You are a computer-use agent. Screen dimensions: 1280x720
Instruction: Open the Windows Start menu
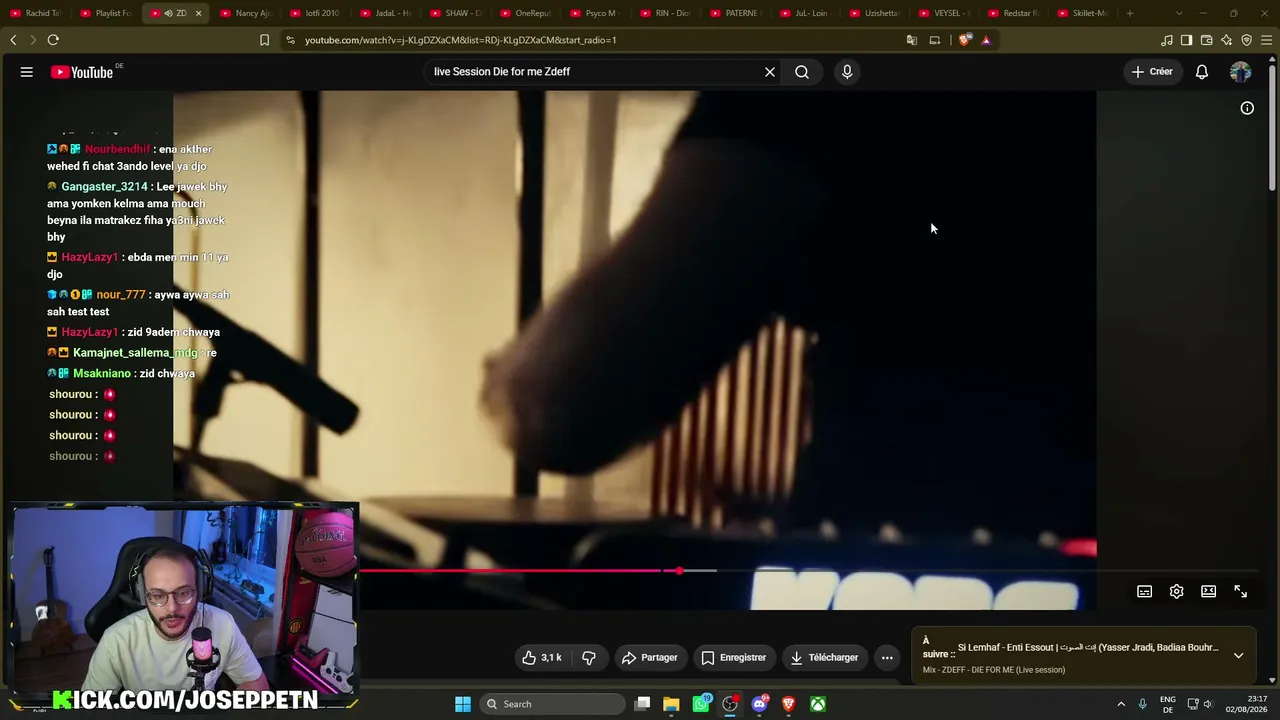(x=463, y=704)
